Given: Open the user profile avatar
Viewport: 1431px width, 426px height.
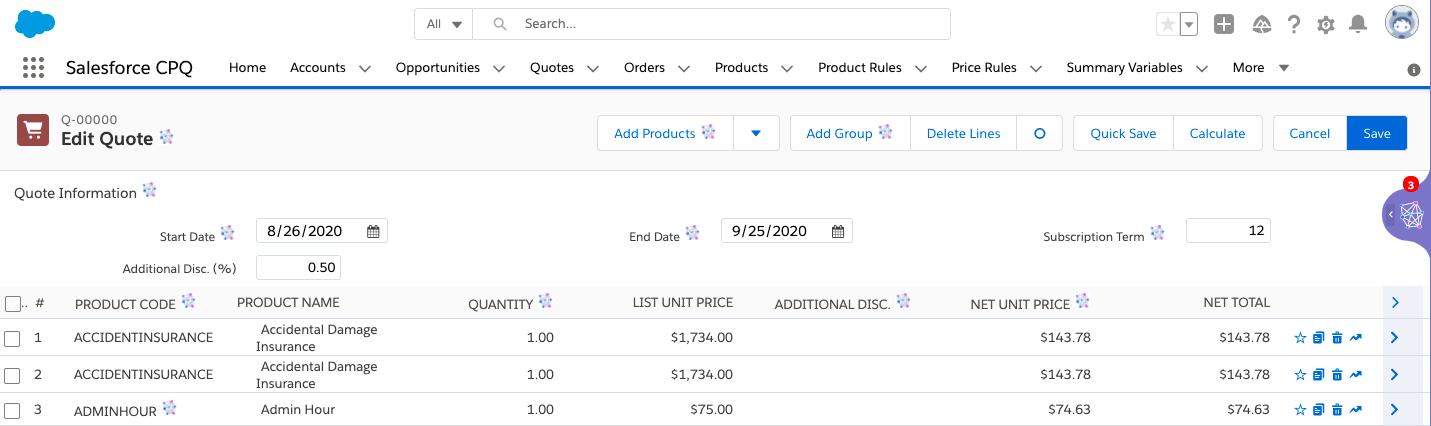Looking at the screenshot, I should (1402, 23).
